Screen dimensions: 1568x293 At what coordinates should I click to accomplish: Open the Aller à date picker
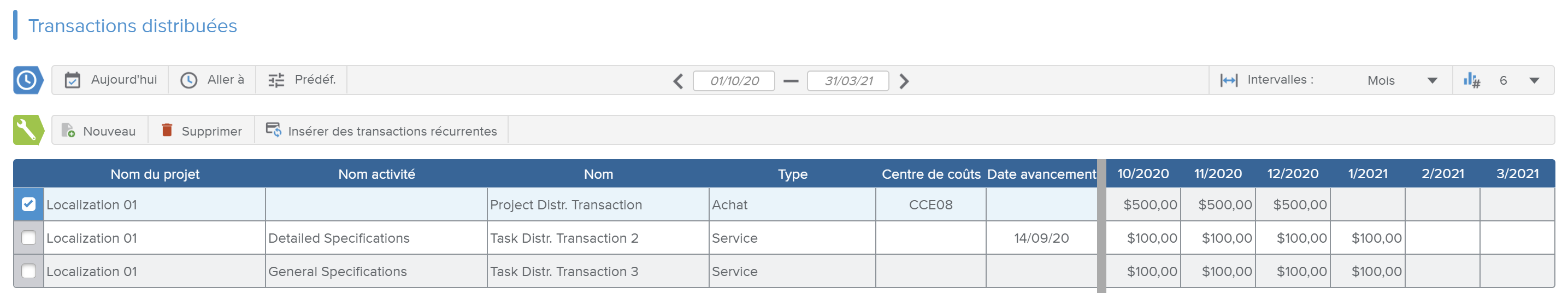pyautogui.click(x=213, y=80)
